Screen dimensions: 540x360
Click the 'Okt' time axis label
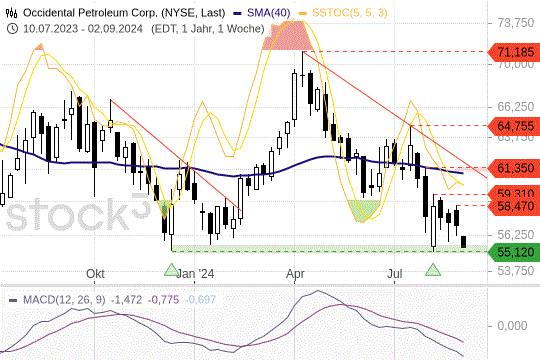[95, 274]
